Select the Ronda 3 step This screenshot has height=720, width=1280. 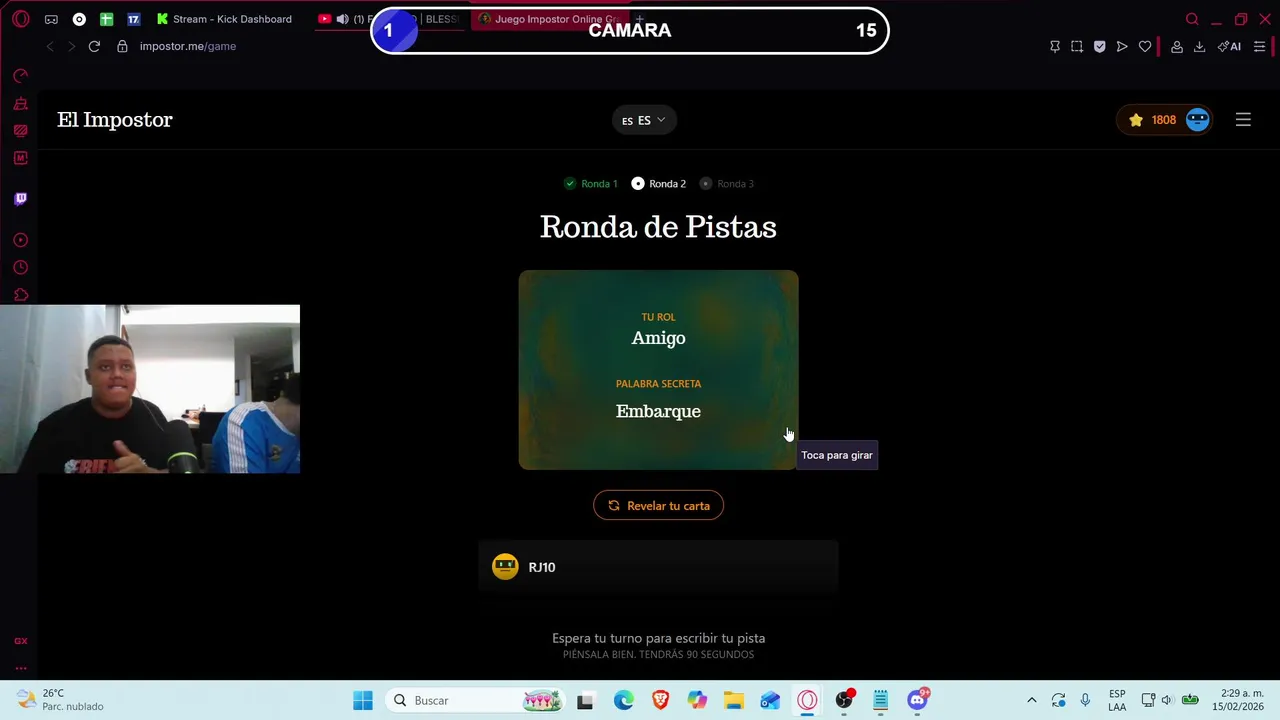727,184
